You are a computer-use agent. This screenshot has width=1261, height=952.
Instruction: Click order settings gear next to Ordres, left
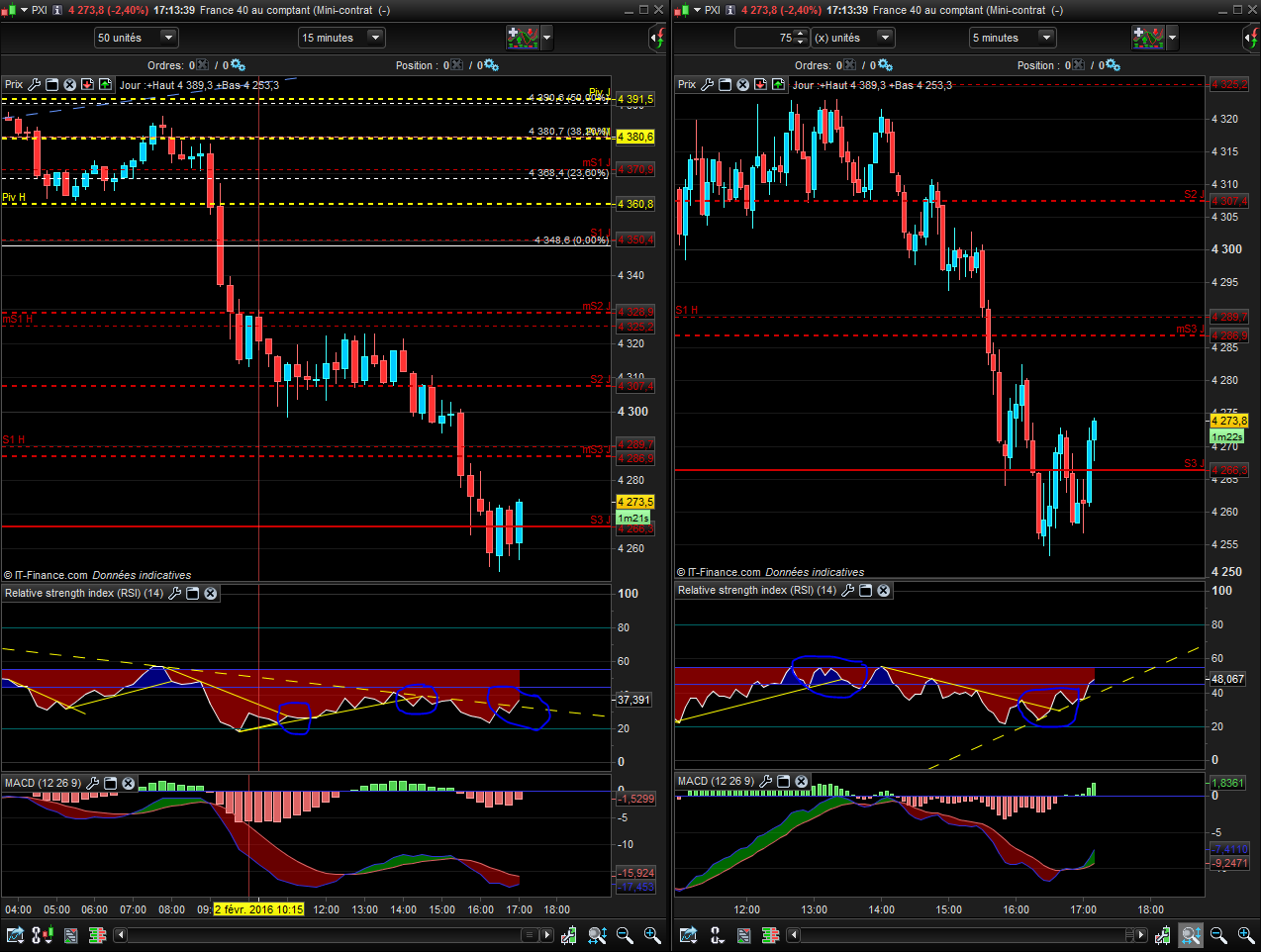[239, 65]
